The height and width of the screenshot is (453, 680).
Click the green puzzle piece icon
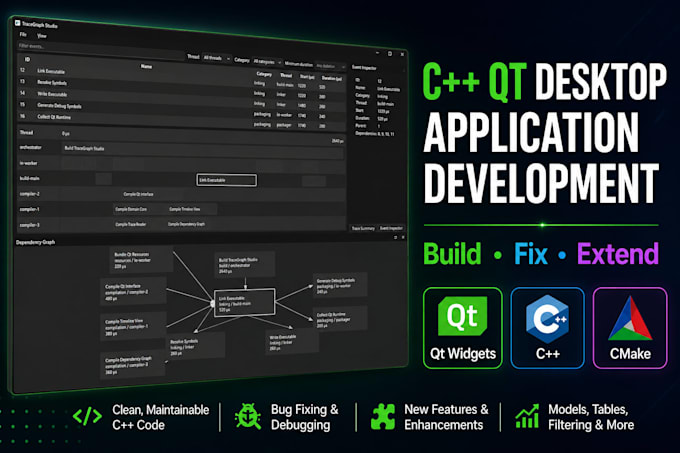383,417
